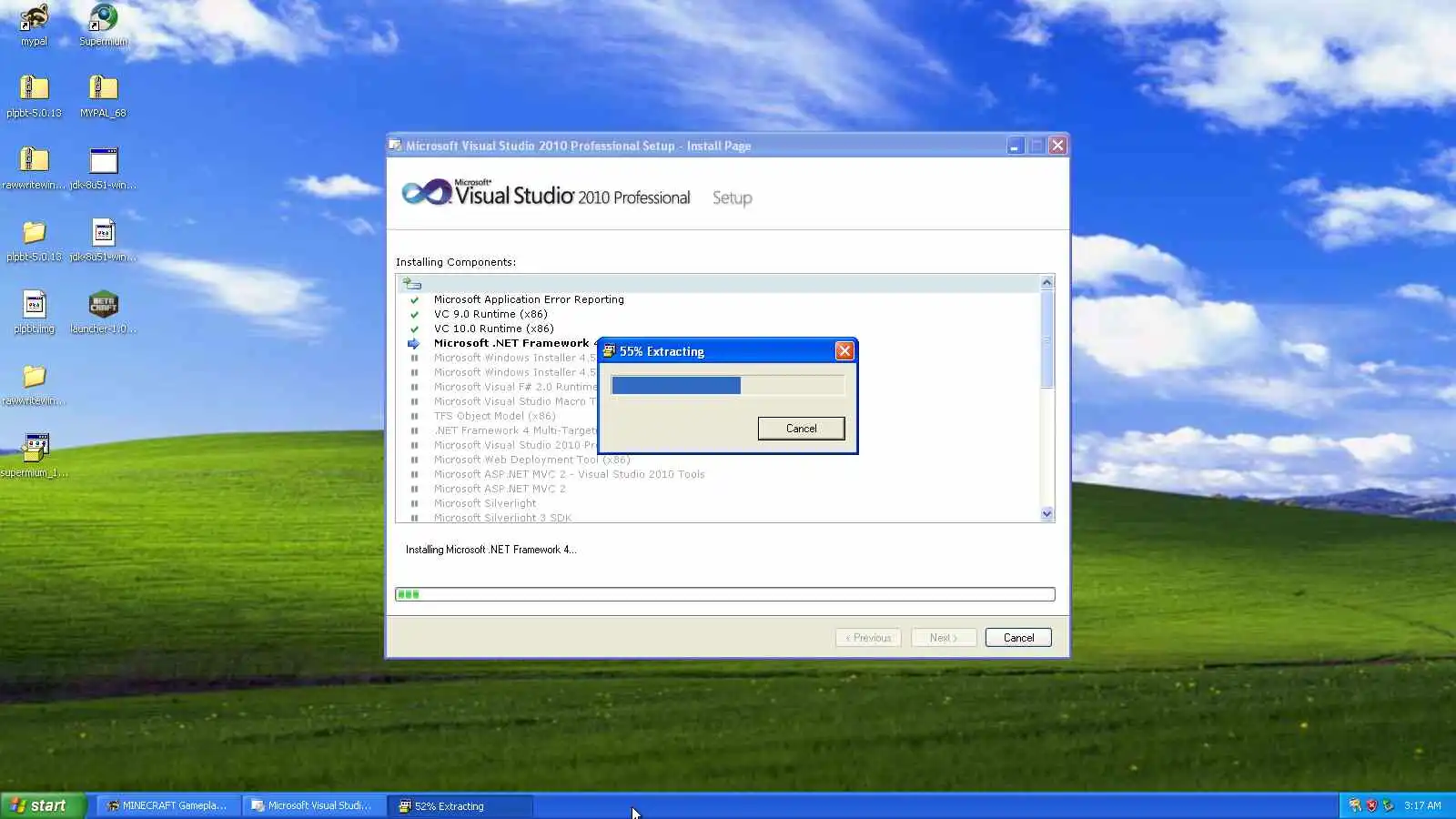
Task: Click the components list scroll-down arrow
Action: pos(1046,514)
